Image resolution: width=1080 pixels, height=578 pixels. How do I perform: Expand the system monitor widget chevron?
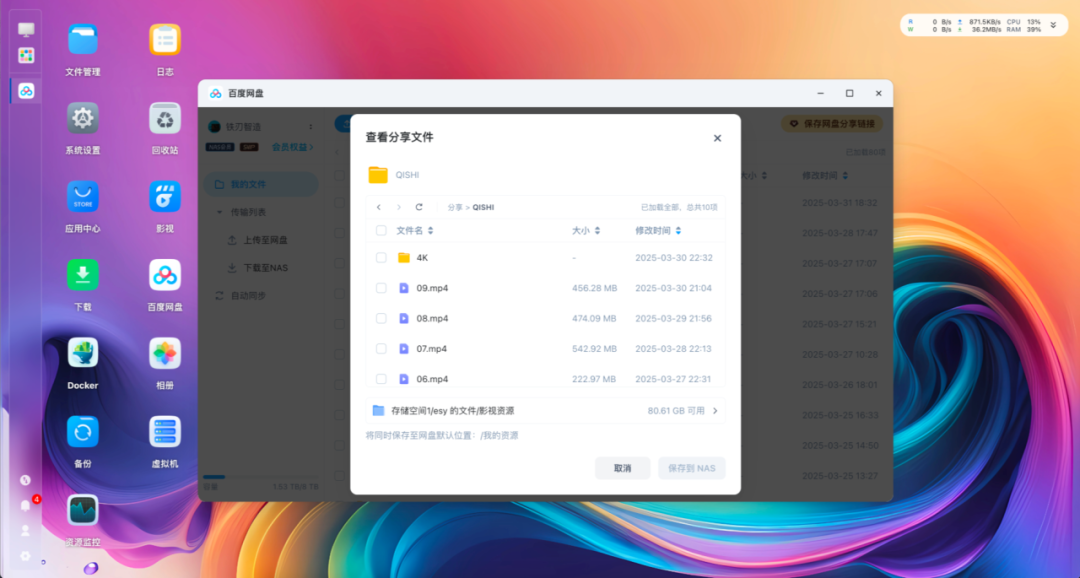[1053, 25]
